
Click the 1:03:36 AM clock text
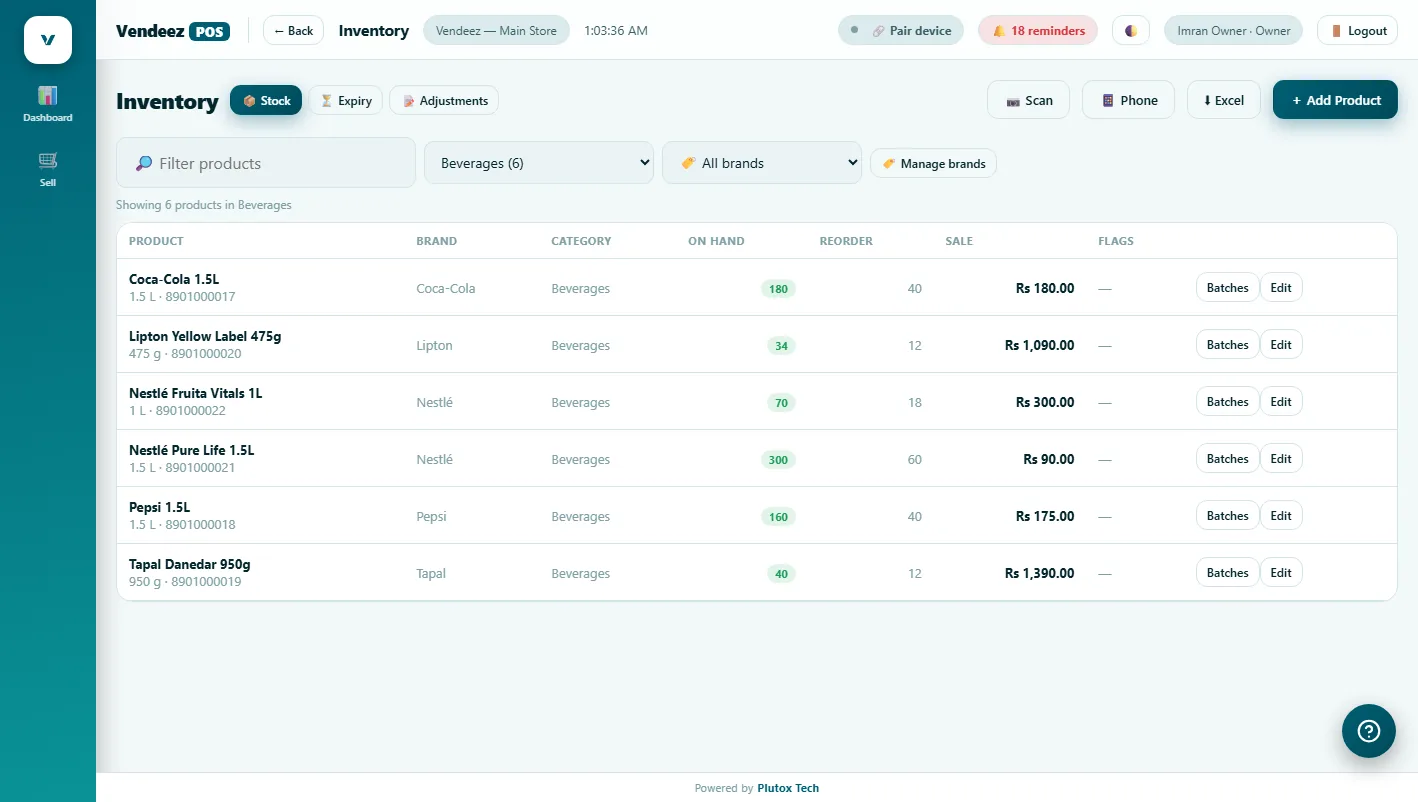[616, 31]
